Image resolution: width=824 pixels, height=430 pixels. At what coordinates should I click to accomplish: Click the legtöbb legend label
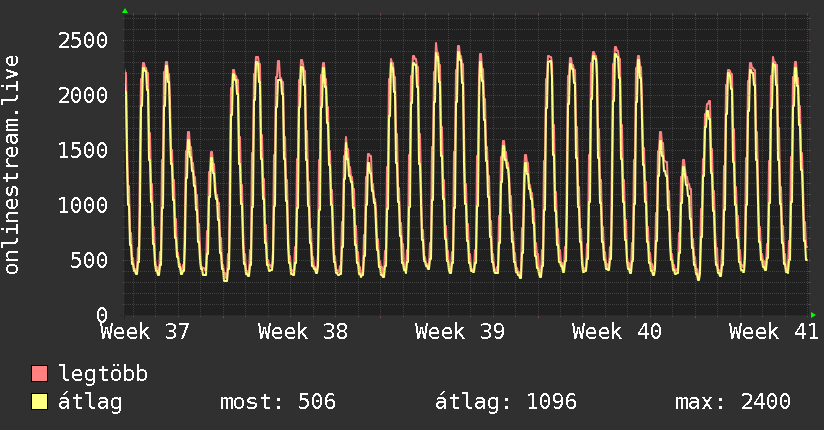(103, 374)
